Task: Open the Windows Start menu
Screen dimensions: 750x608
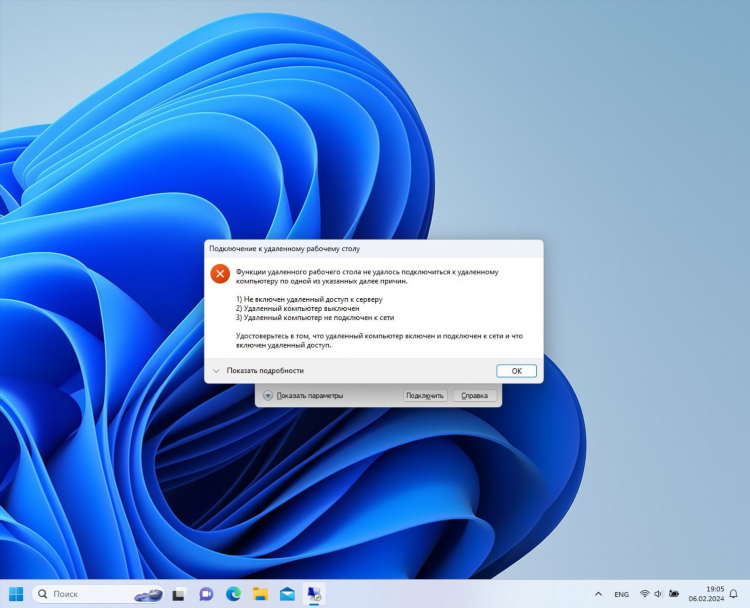Action: tap(16, 594)
